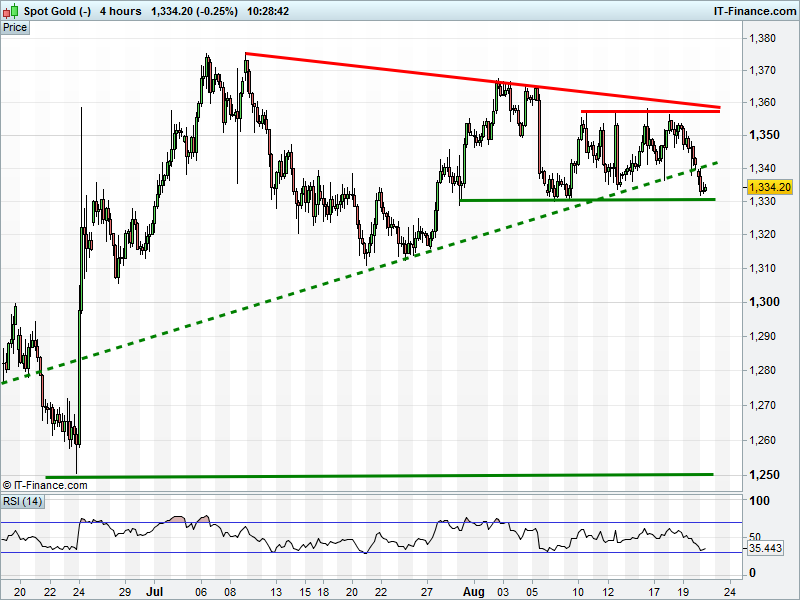Select the upper blue RSI threshold line
This screenshot has height=600, width=800.
click(x=371, y=522)
